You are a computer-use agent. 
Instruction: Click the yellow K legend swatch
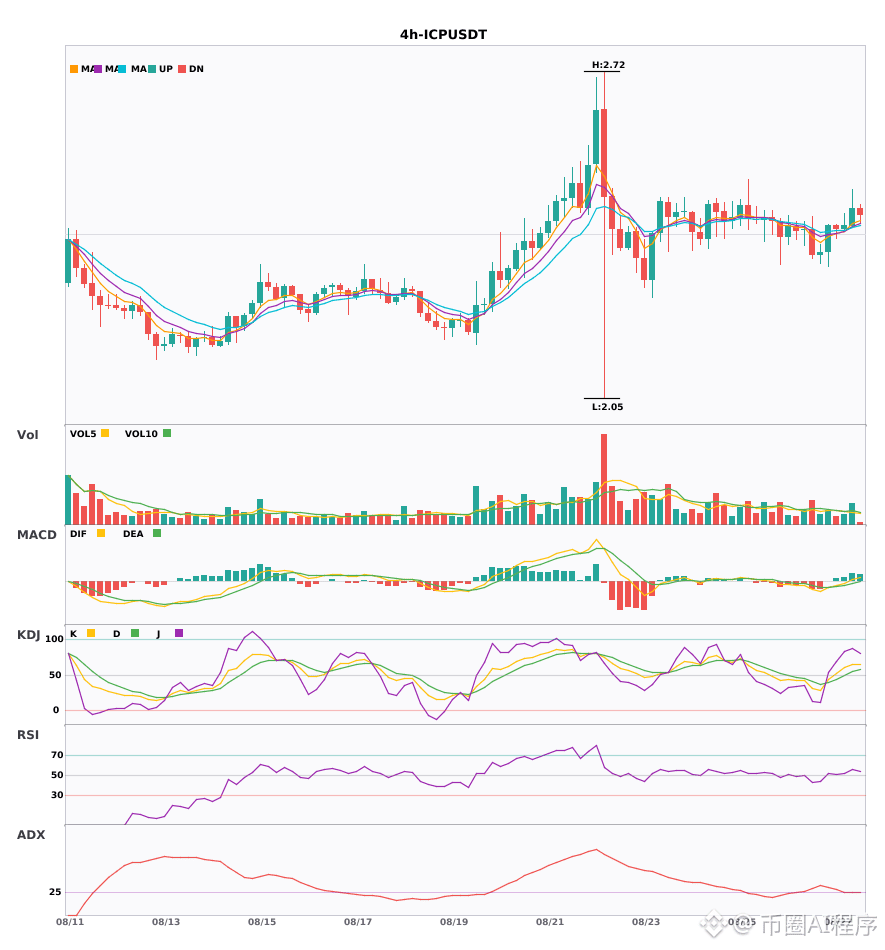[x=91, y=633]
